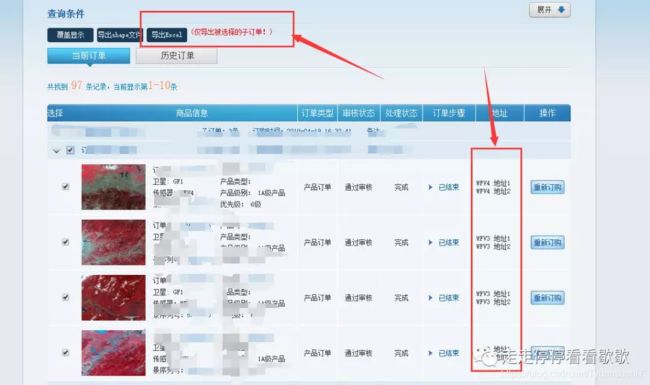Click 通过审核 cell in WFV4 row

[x=359, y=187]
